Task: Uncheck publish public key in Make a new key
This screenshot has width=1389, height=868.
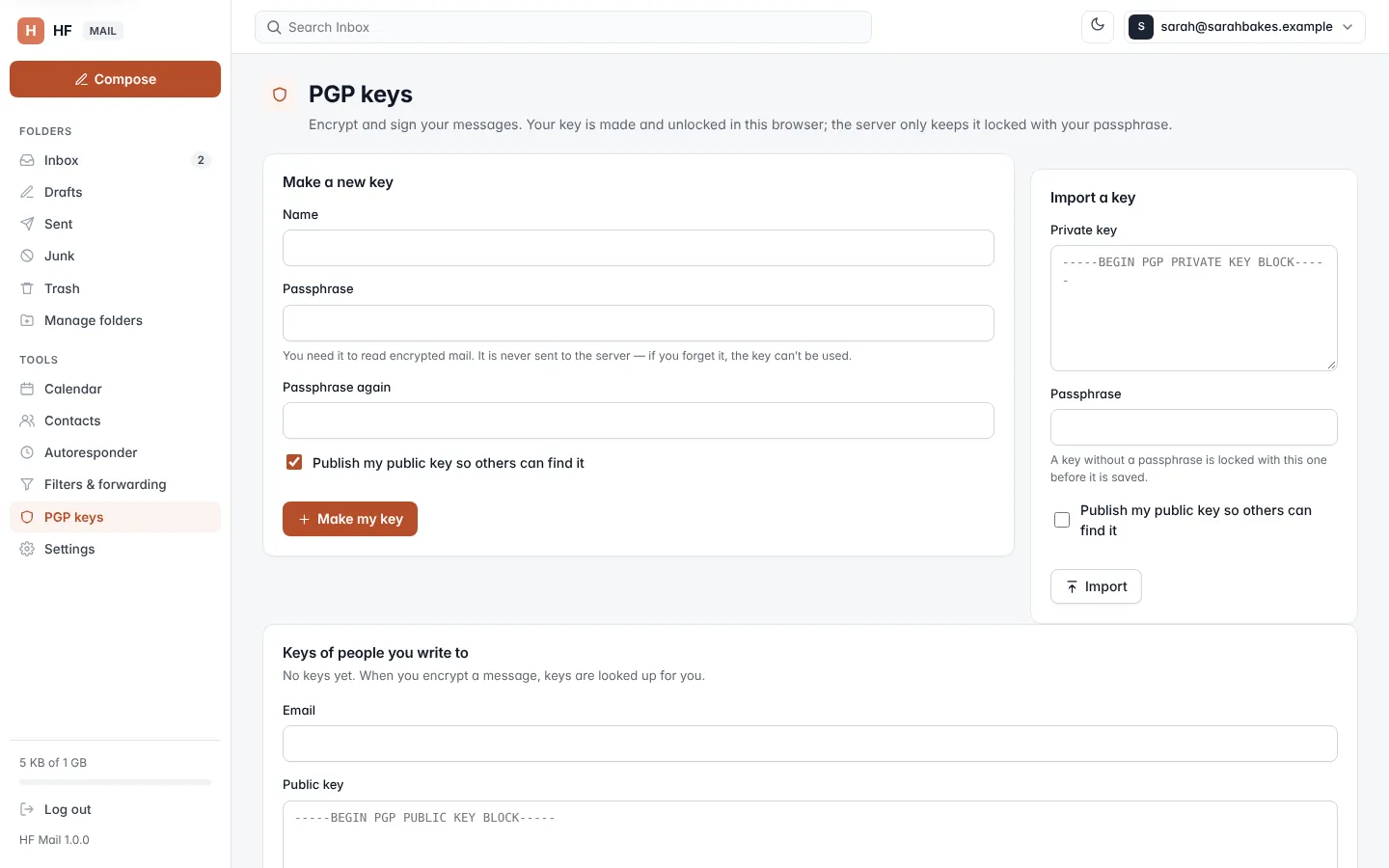Action: pyautogui.click(x=294, y=462)
